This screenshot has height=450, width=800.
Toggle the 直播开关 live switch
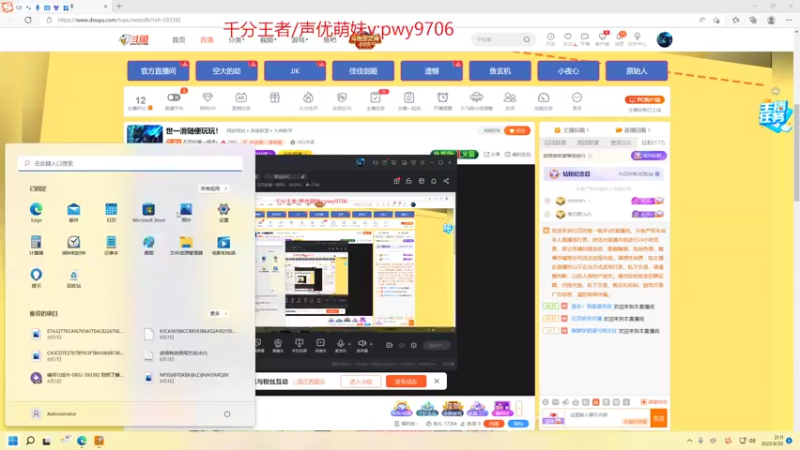174,101
